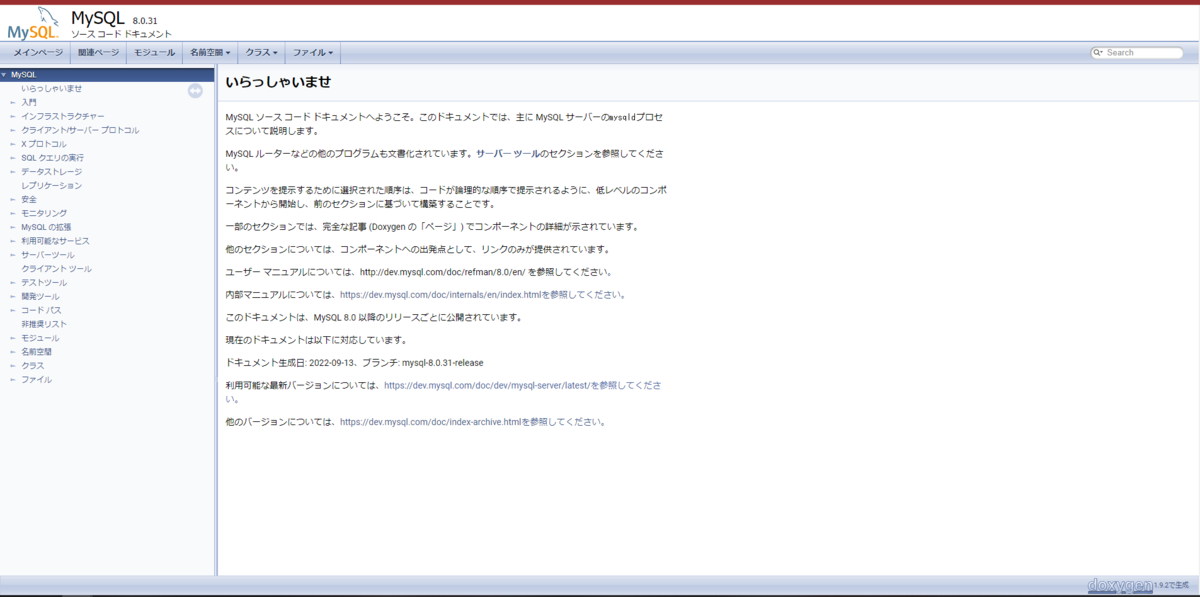Select インフラストラクチャー in the tree
Viewport: 1200px width, 597px height.
coord(63,116)
